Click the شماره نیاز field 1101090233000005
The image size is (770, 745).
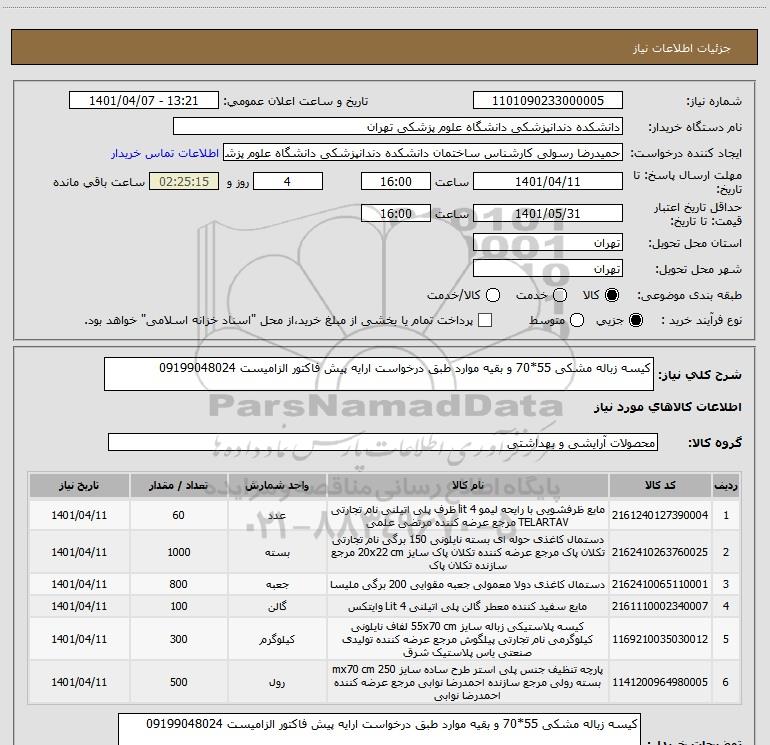click(x=548, y=101)
